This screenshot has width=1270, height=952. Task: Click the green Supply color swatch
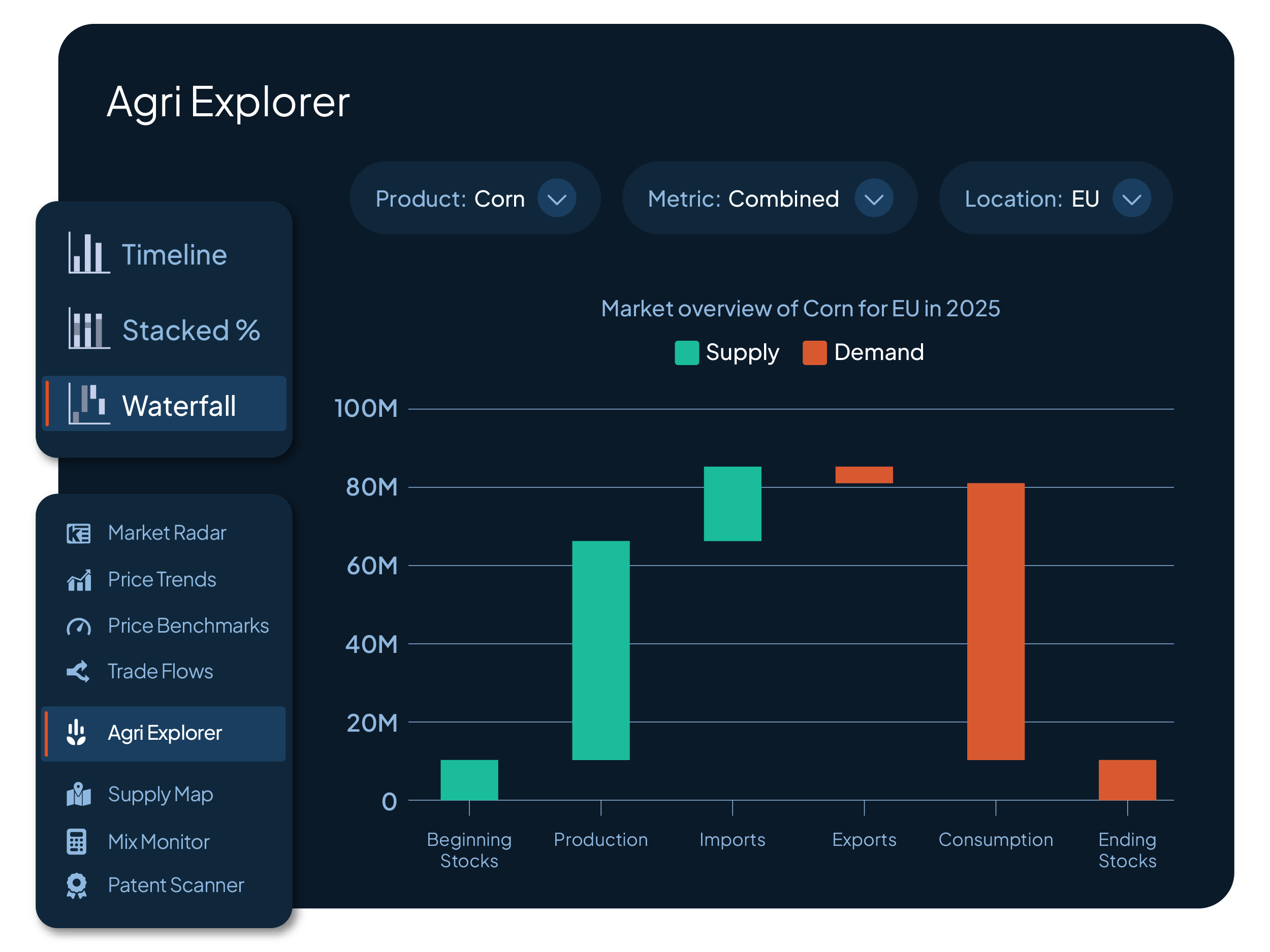coord(687,353)
